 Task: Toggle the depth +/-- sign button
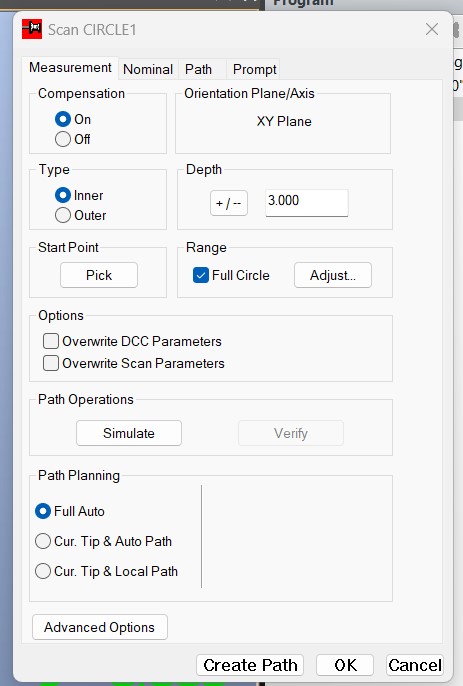tap(229, 203)
